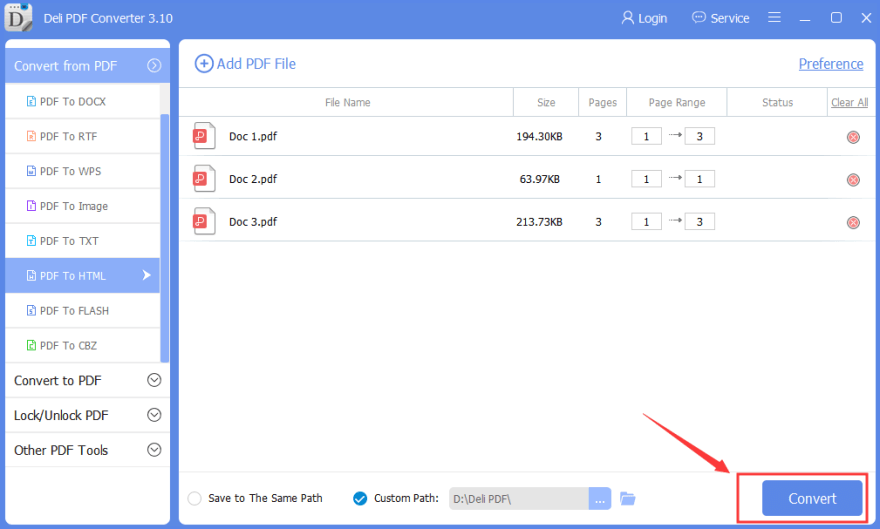880x529 pixels.
Task: Click the 63.97KB size value
Action: click(539, 179)
